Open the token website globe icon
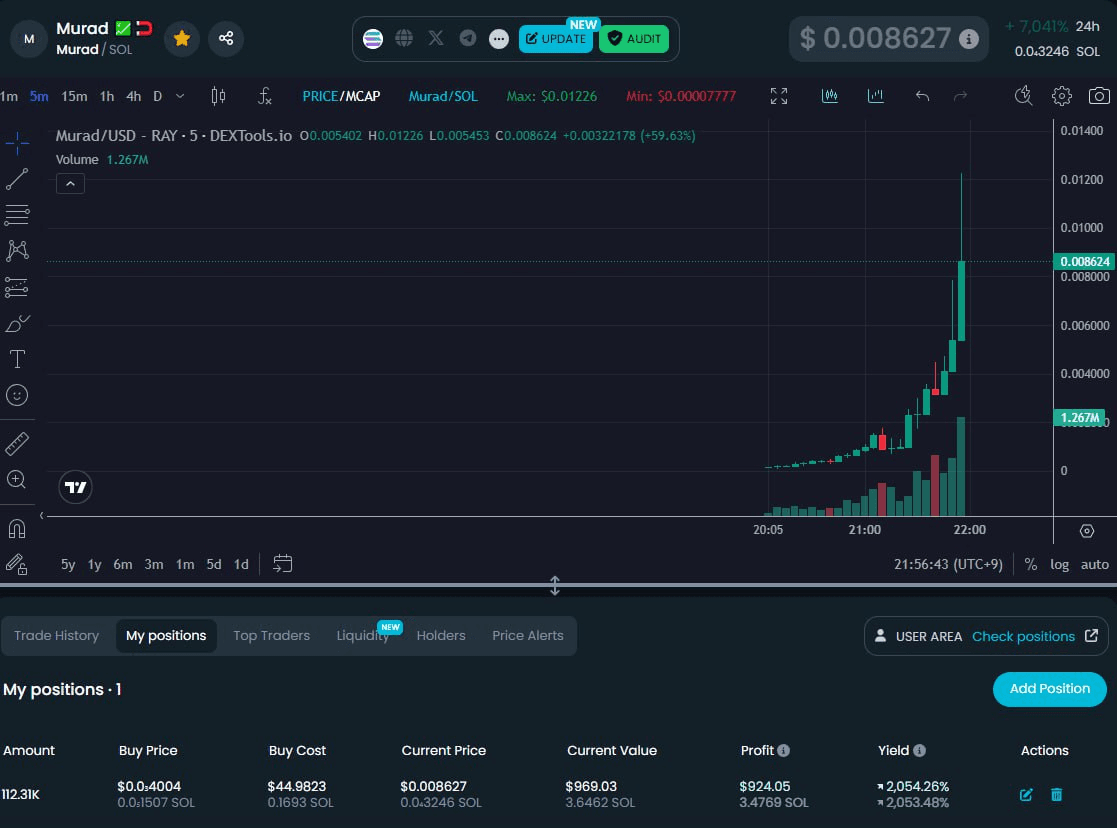Screen dimensions: 1117x828 coord(404,38)
